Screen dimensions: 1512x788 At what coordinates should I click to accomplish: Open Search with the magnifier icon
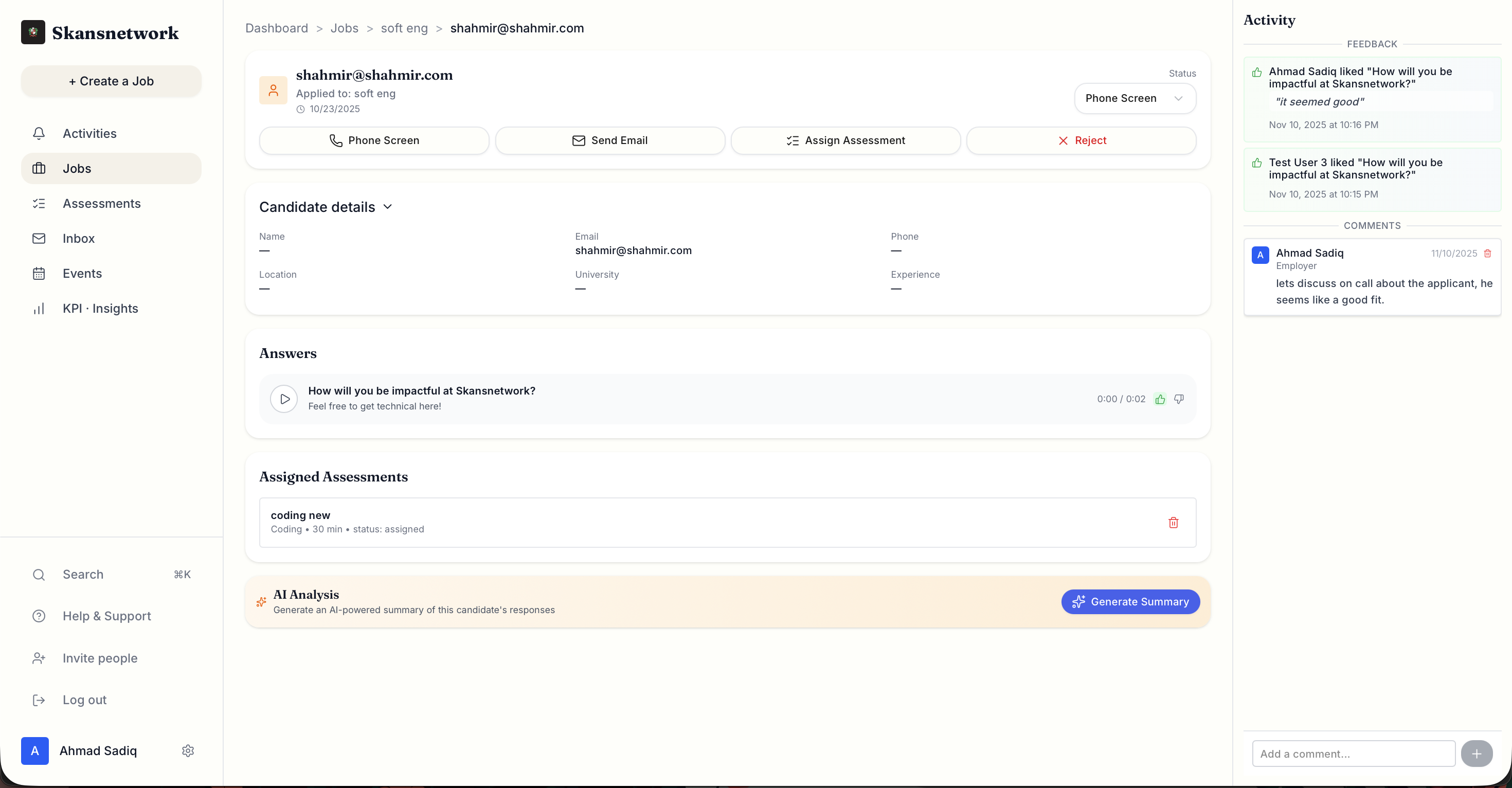(x=39, y=574)
